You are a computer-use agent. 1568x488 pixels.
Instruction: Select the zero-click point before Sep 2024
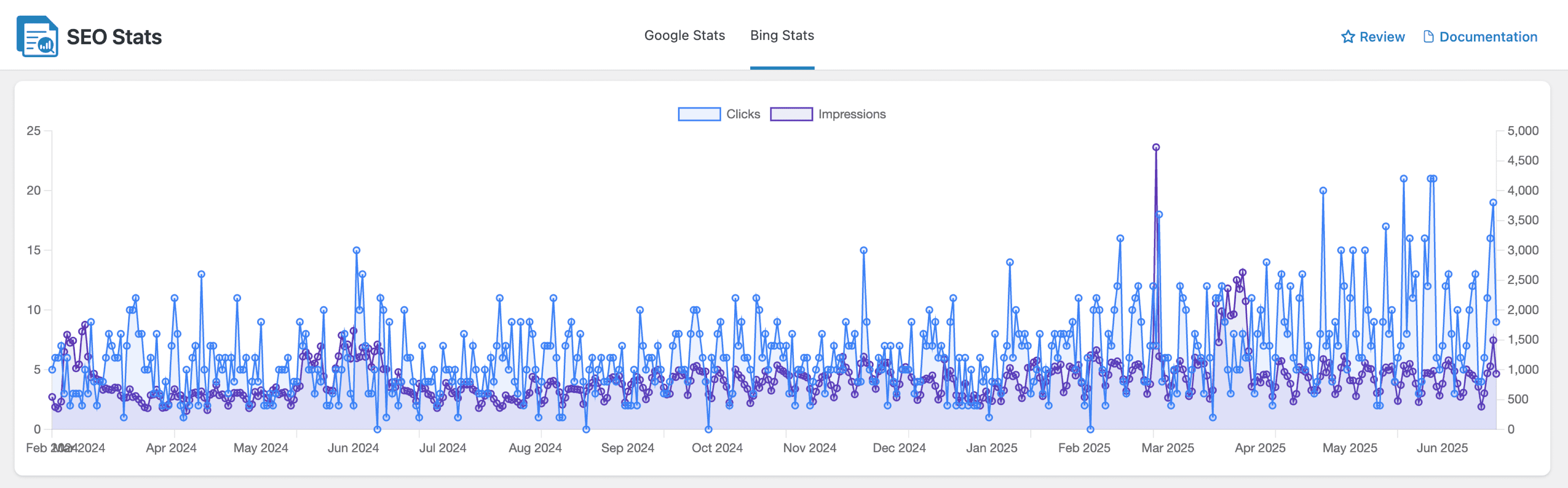tap(586, 429)
